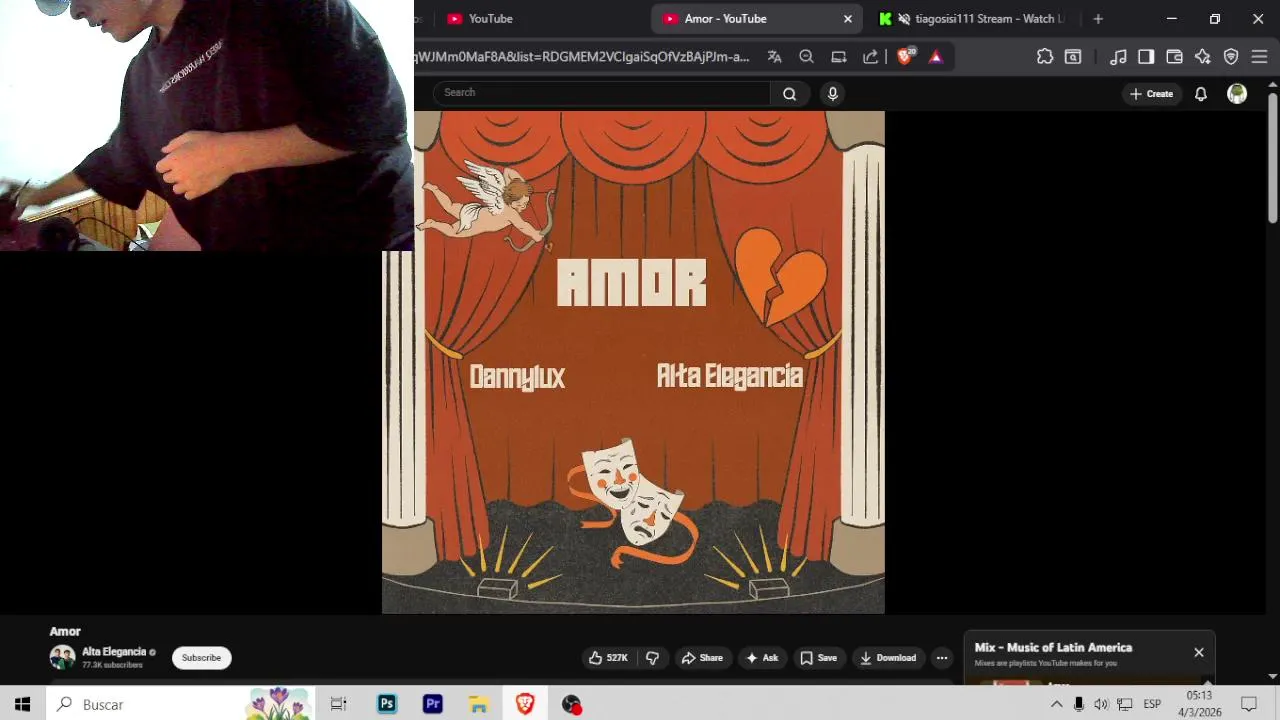Screen dimensions: 1280x720
Task: Close the Amor - YouTube tab
Action: pos(848,19)
